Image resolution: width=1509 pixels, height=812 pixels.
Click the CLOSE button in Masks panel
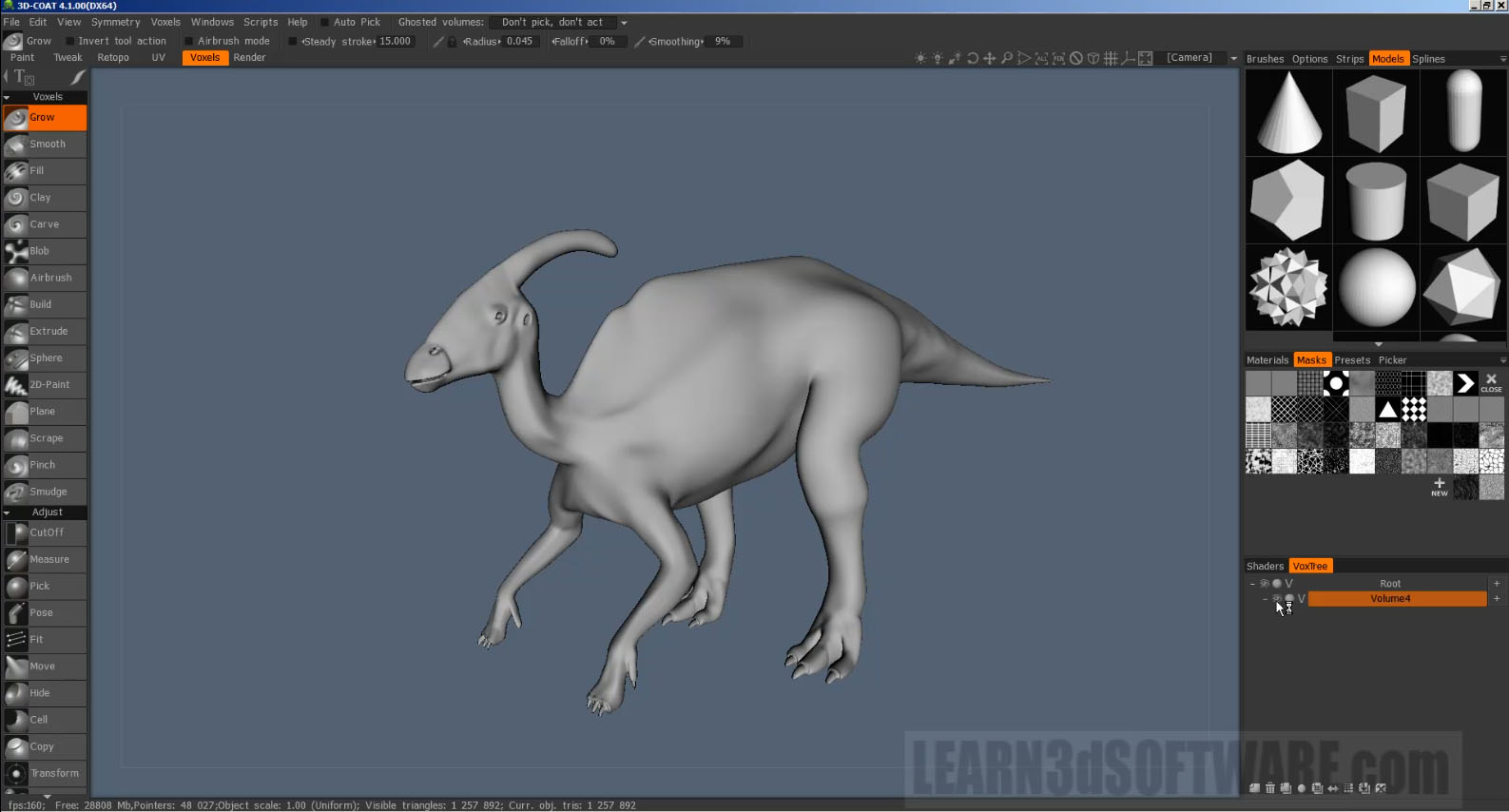(x=1491, y=383)
